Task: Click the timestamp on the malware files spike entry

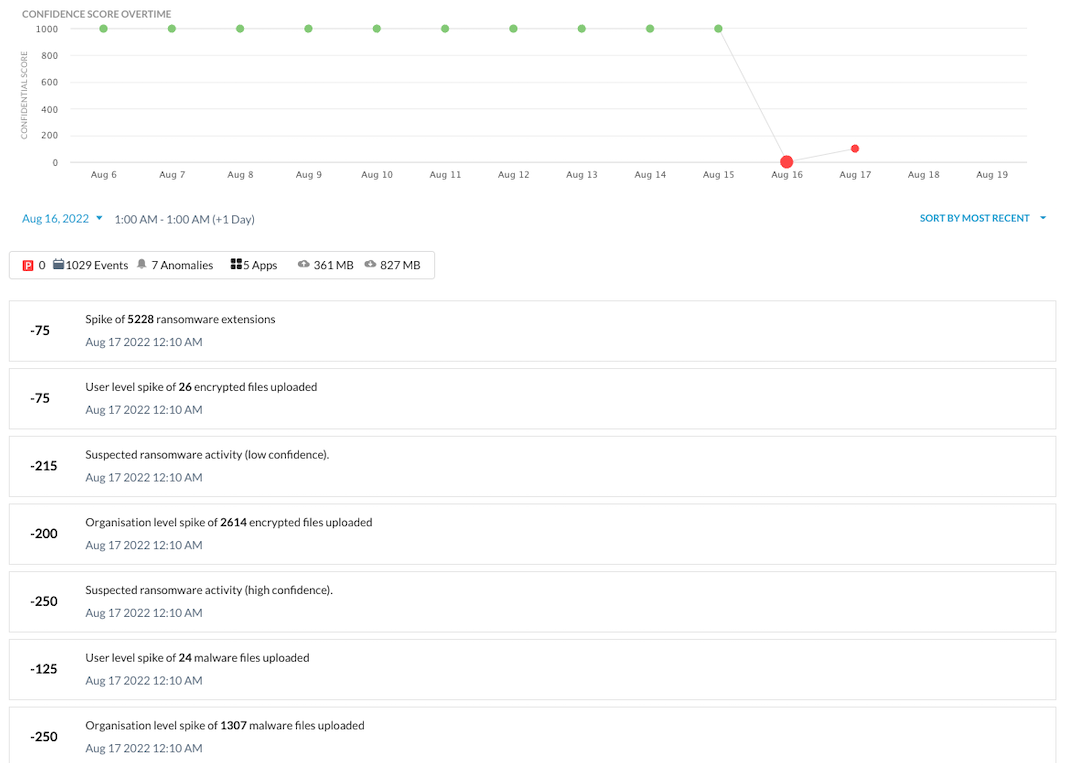Action: (144, 680)
